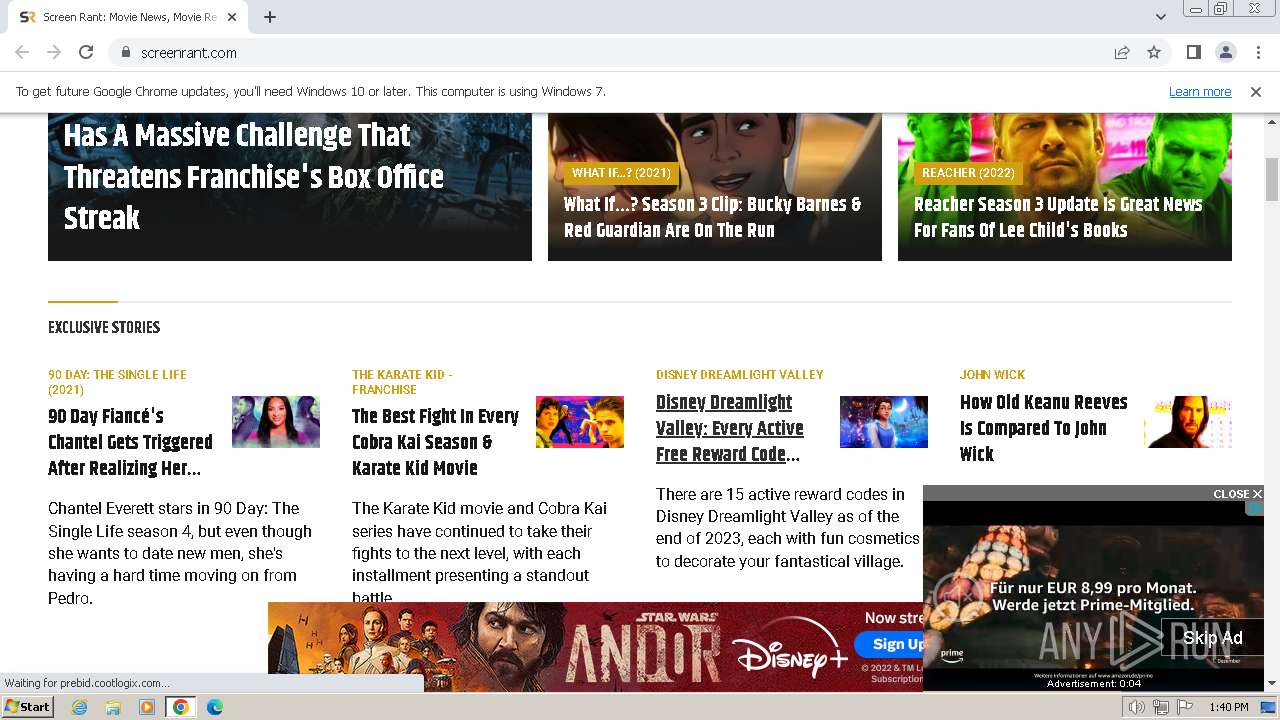Open a new browser tab
Screen dimensions: 1280x720
point(270,17)
